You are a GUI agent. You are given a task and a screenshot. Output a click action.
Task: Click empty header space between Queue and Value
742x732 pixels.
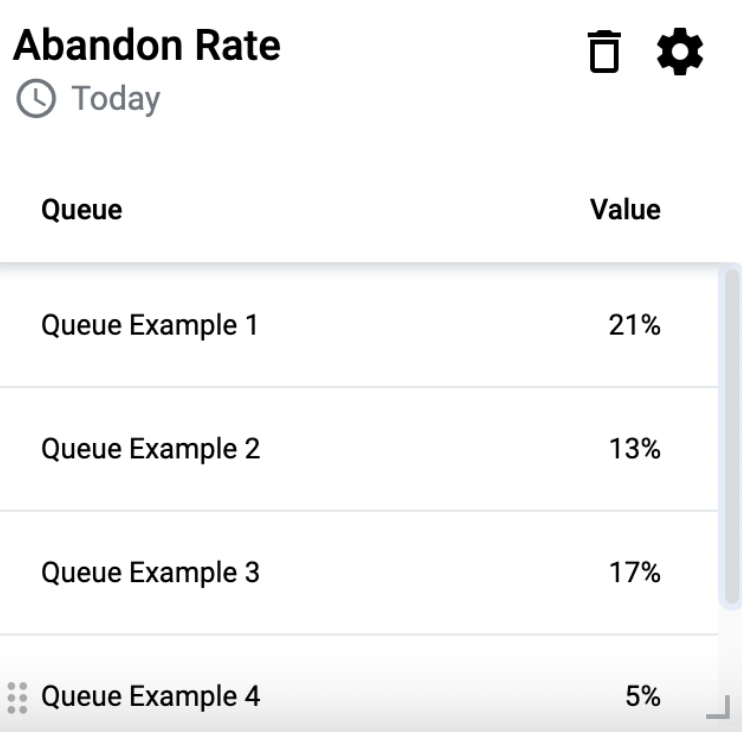point(355,210)
